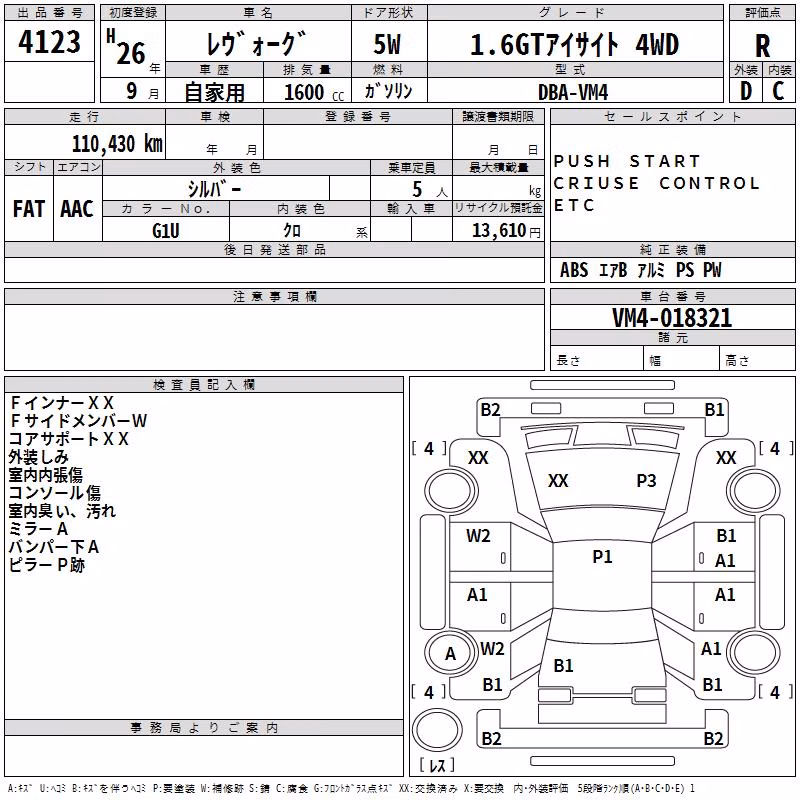Select the registration month 9

click(132, 92)
